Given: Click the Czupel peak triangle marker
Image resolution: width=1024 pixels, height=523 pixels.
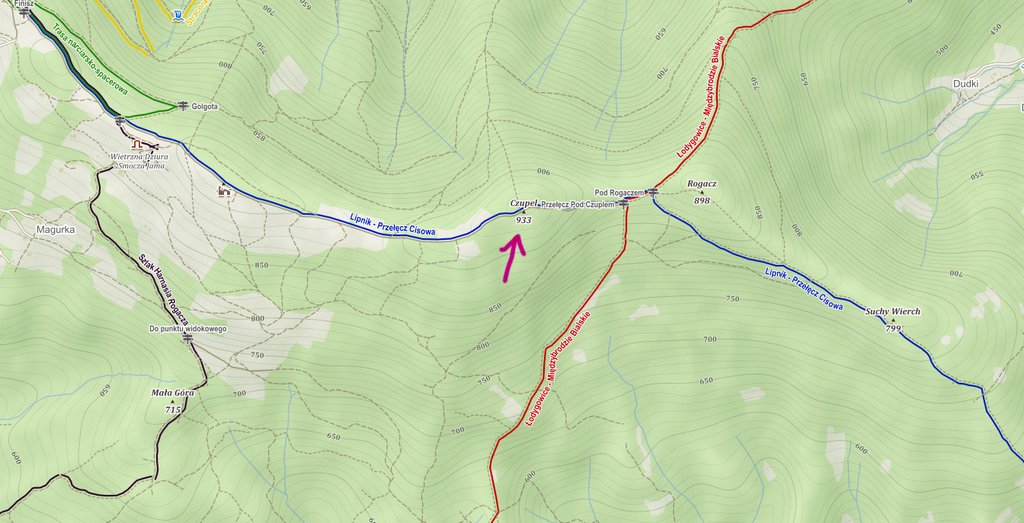Looking at the screenshot, I should (522, 212).
